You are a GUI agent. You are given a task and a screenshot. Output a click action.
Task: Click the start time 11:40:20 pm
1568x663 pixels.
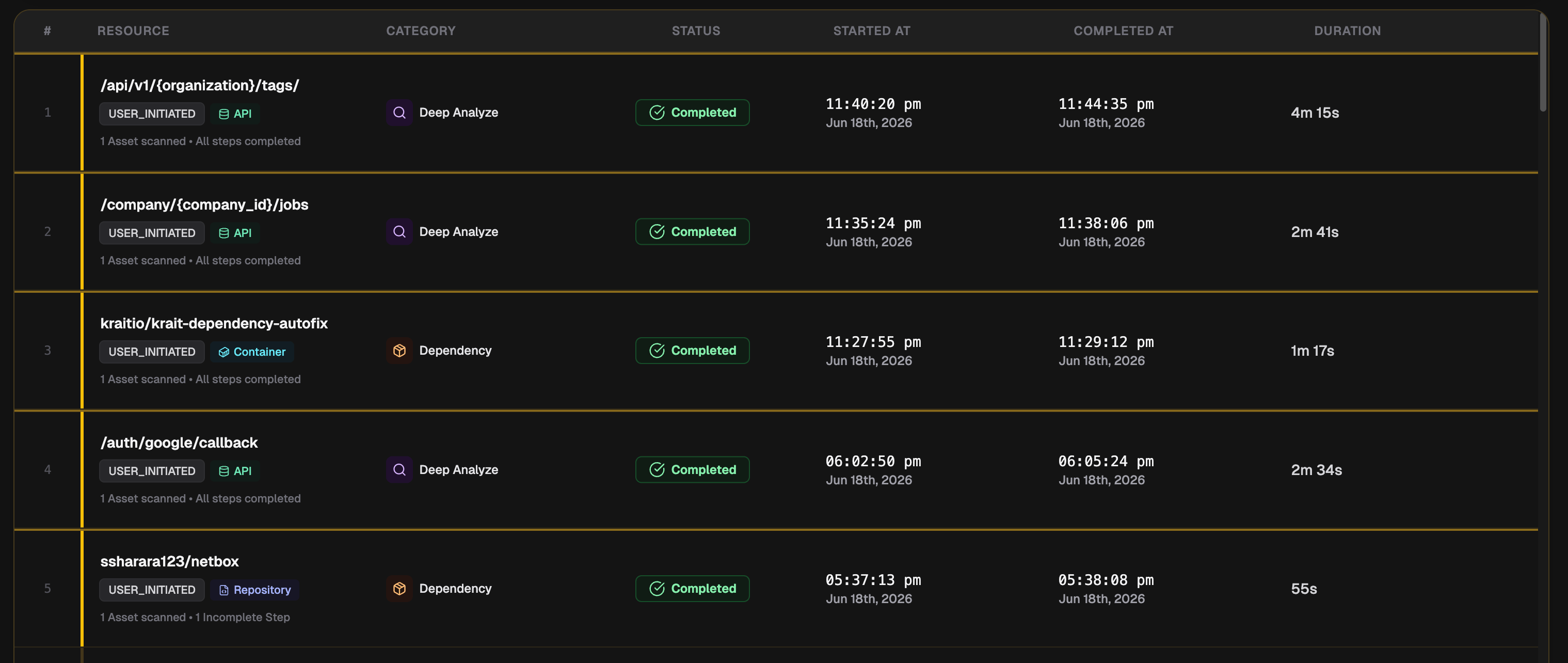[x=873, y=104]
